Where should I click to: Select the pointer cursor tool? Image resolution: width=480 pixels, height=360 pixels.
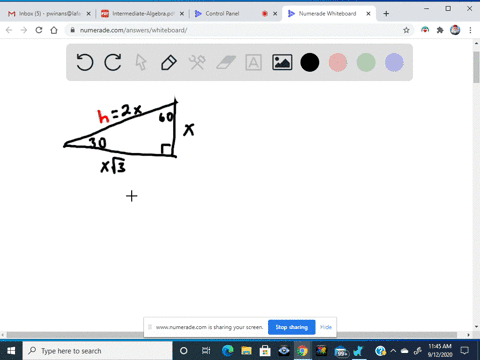141,62
